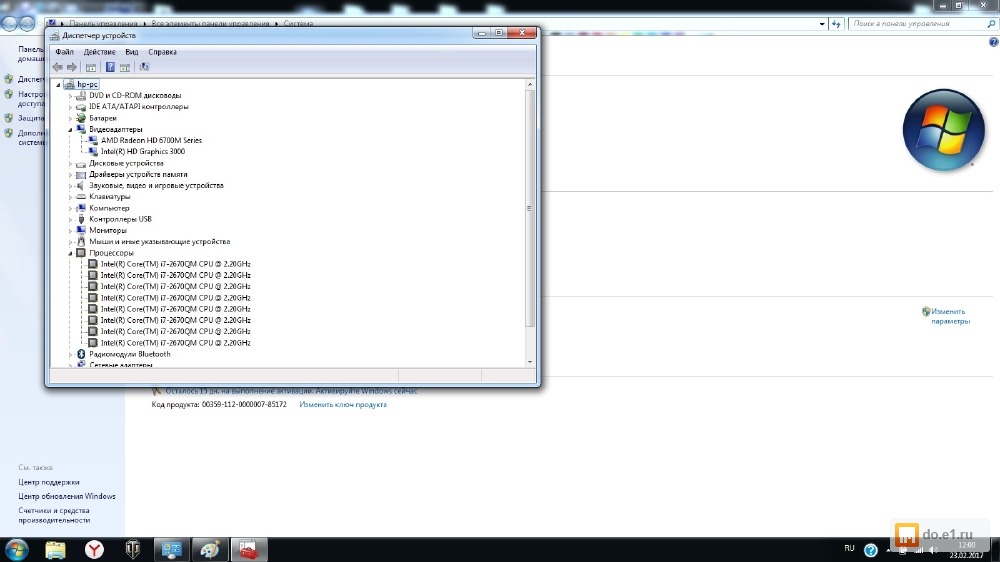Expand IDE ATA/ATAPI контроллеры
The image size is (1000, 562).
[70, 107]
